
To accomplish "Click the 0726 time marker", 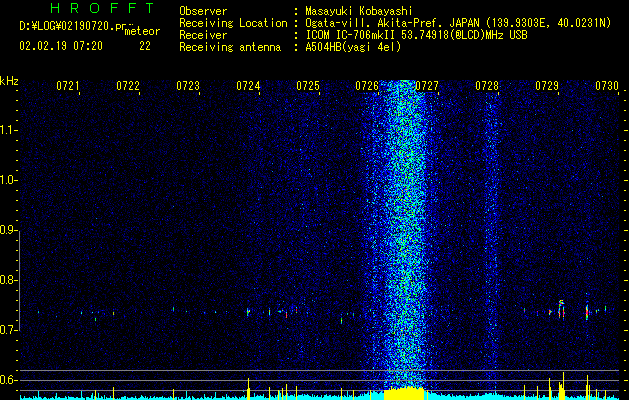I will point(367,85).
